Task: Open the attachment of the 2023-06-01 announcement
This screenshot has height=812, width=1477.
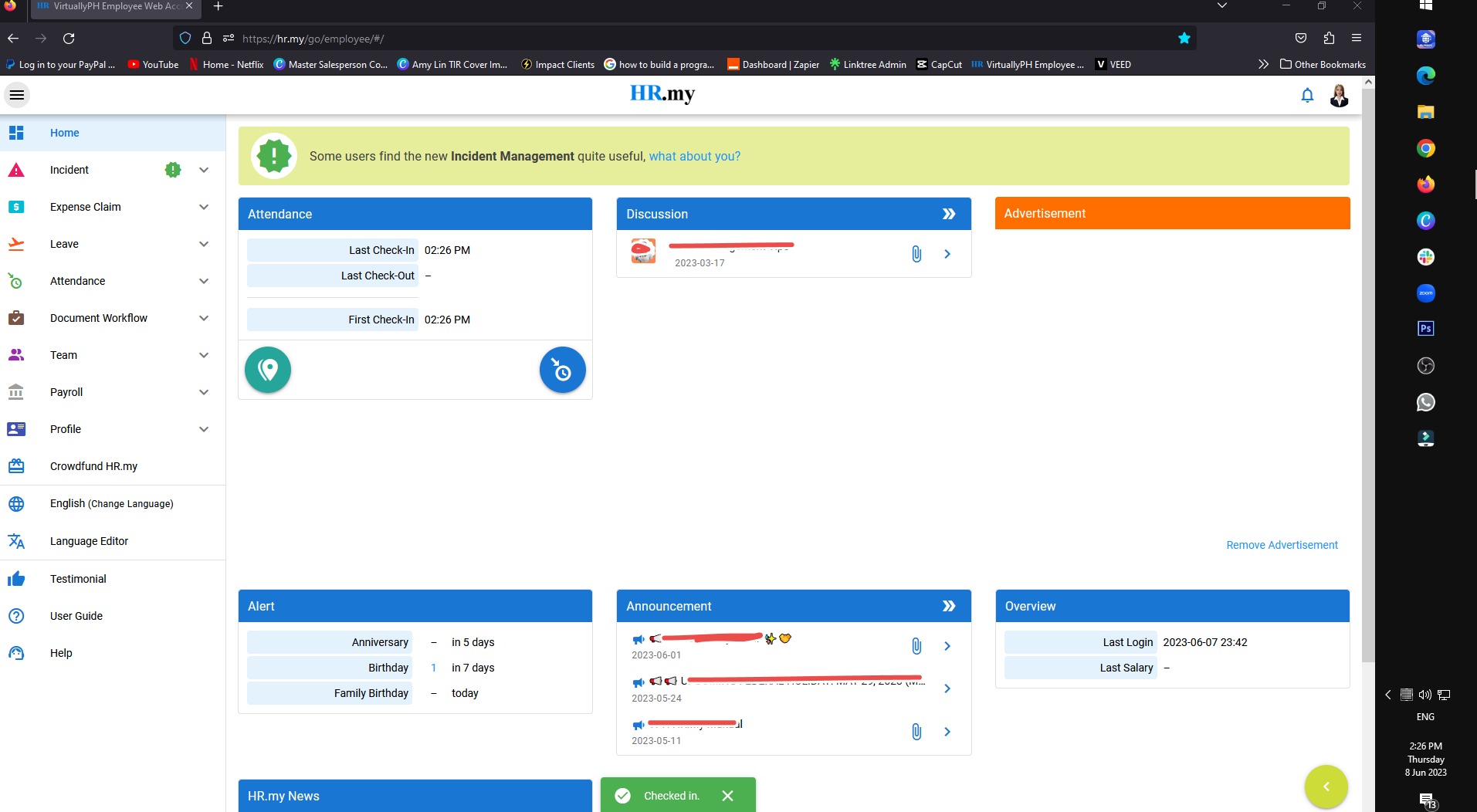Action: (x=916, y=646)
